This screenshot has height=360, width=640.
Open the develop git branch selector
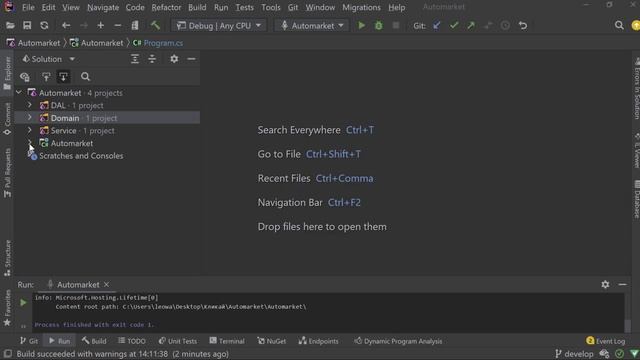pyautogui.click(x=574, y=353)
